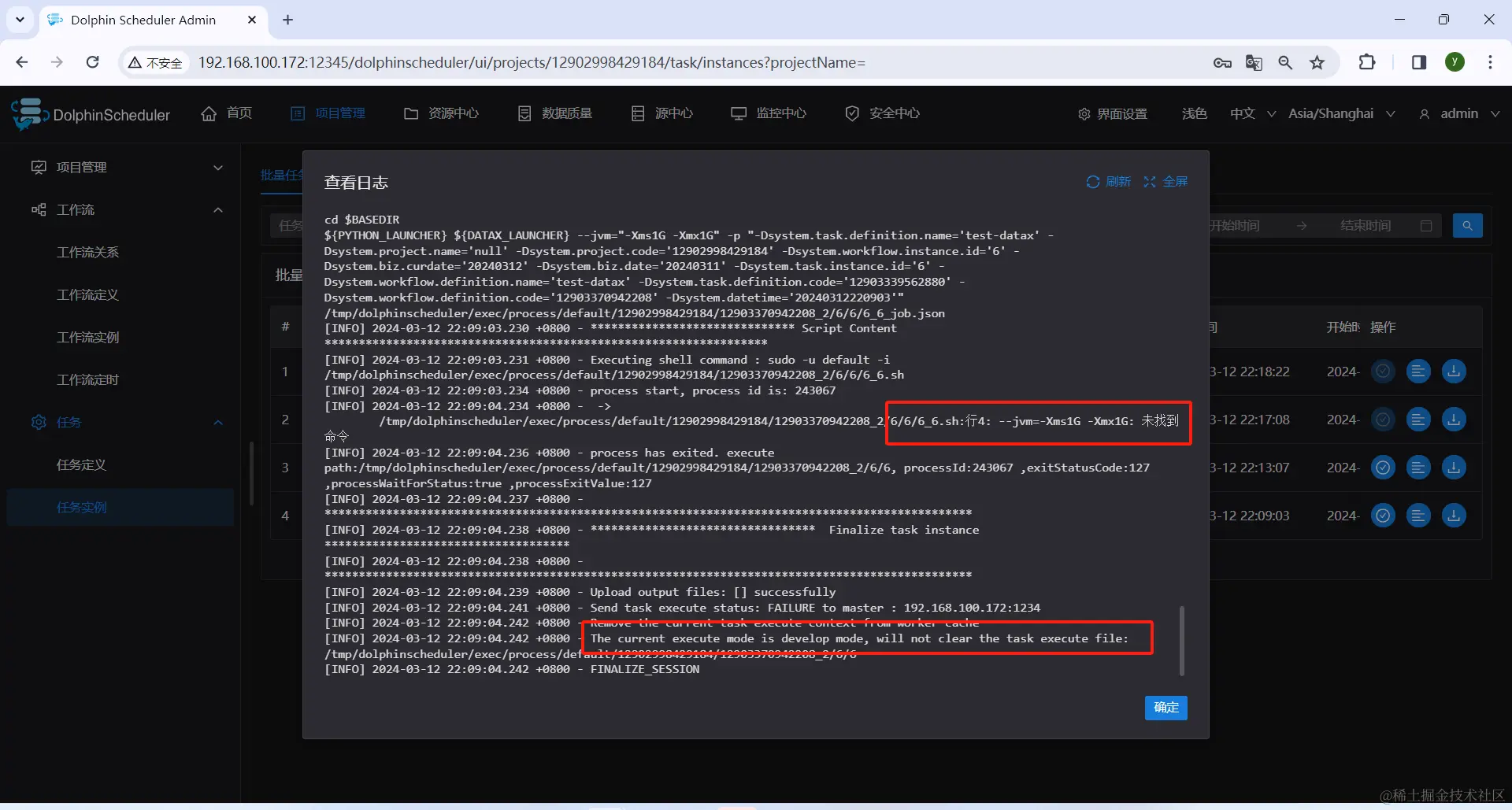Select 任务定义 in the sidebar

pos(81,464)
